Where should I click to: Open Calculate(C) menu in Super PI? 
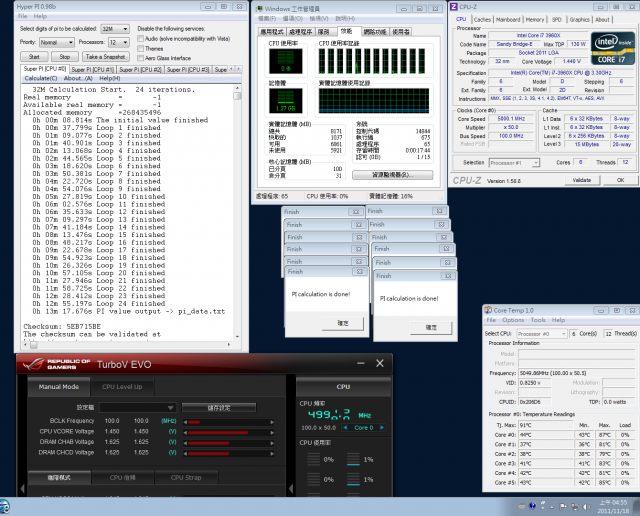click(x=41, y=78)
